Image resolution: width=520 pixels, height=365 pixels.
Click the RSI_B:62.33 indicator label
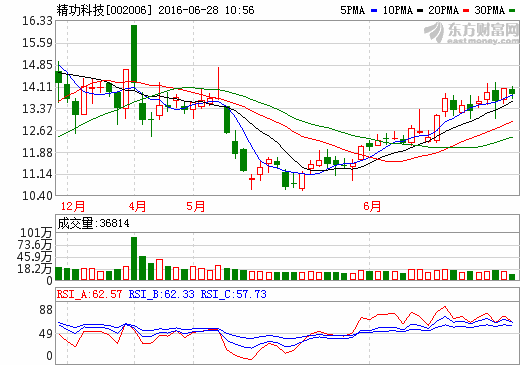point(161,294)
